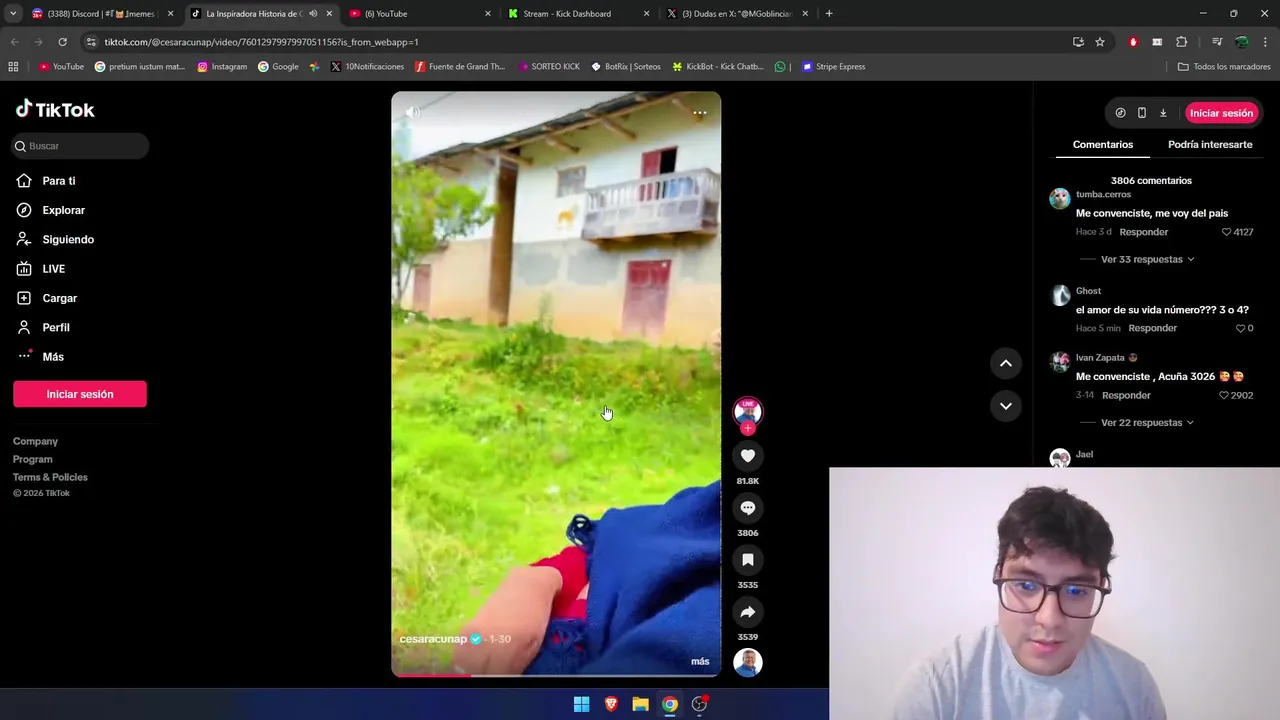Open the spinning sound disc avatar
This screenshot has width=1280, height=720.
tap(747, 663)
